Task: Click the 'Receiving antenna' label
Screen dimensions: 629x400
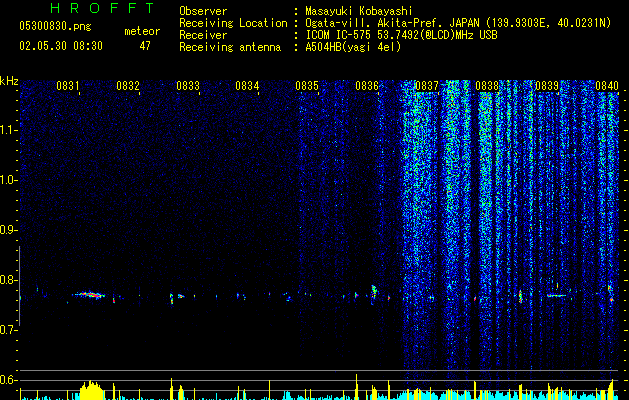Action: pos(230,47)
